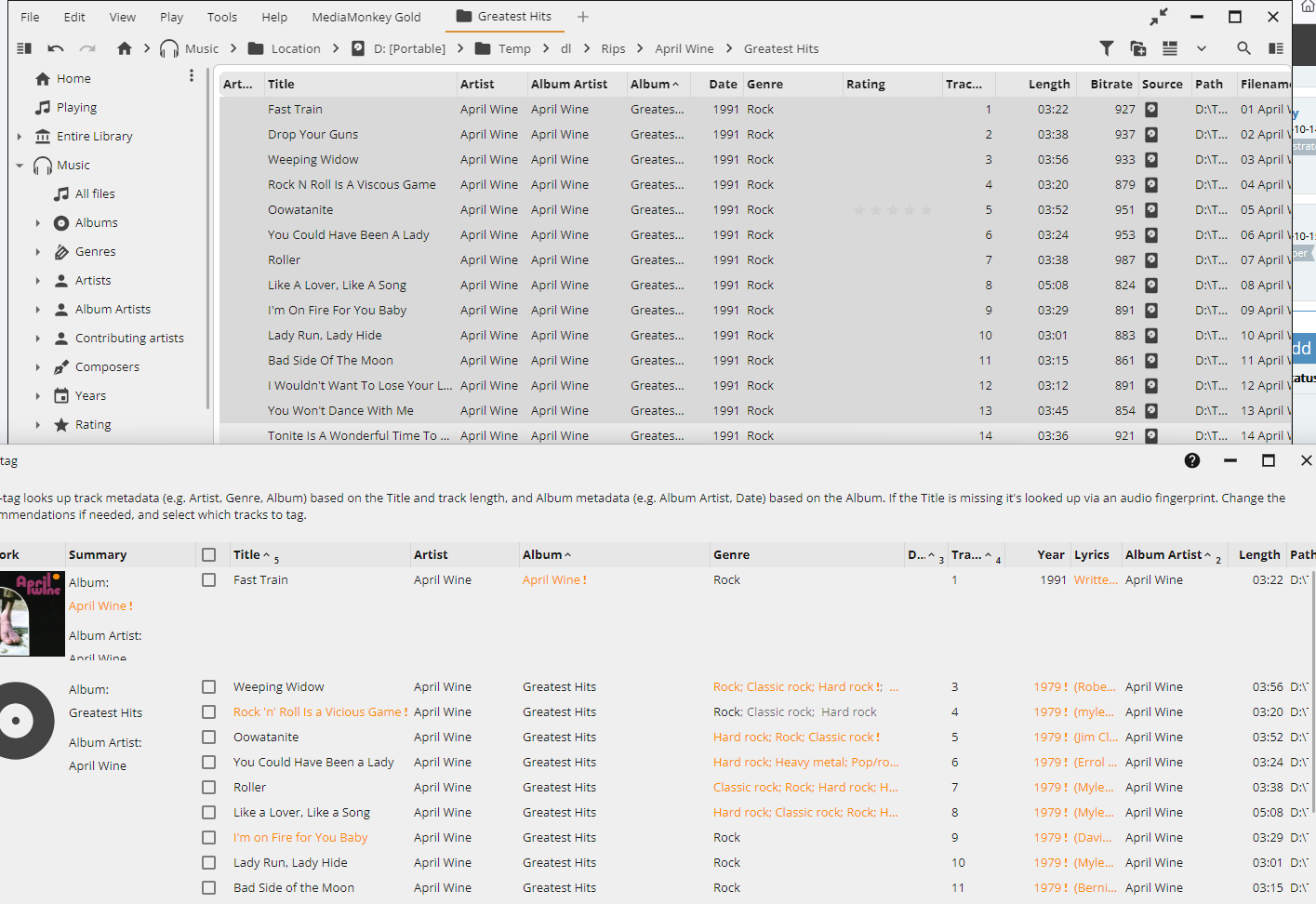Check the Fast Train track checkbox
The image size is (1316, 904).
coord(209,580)
